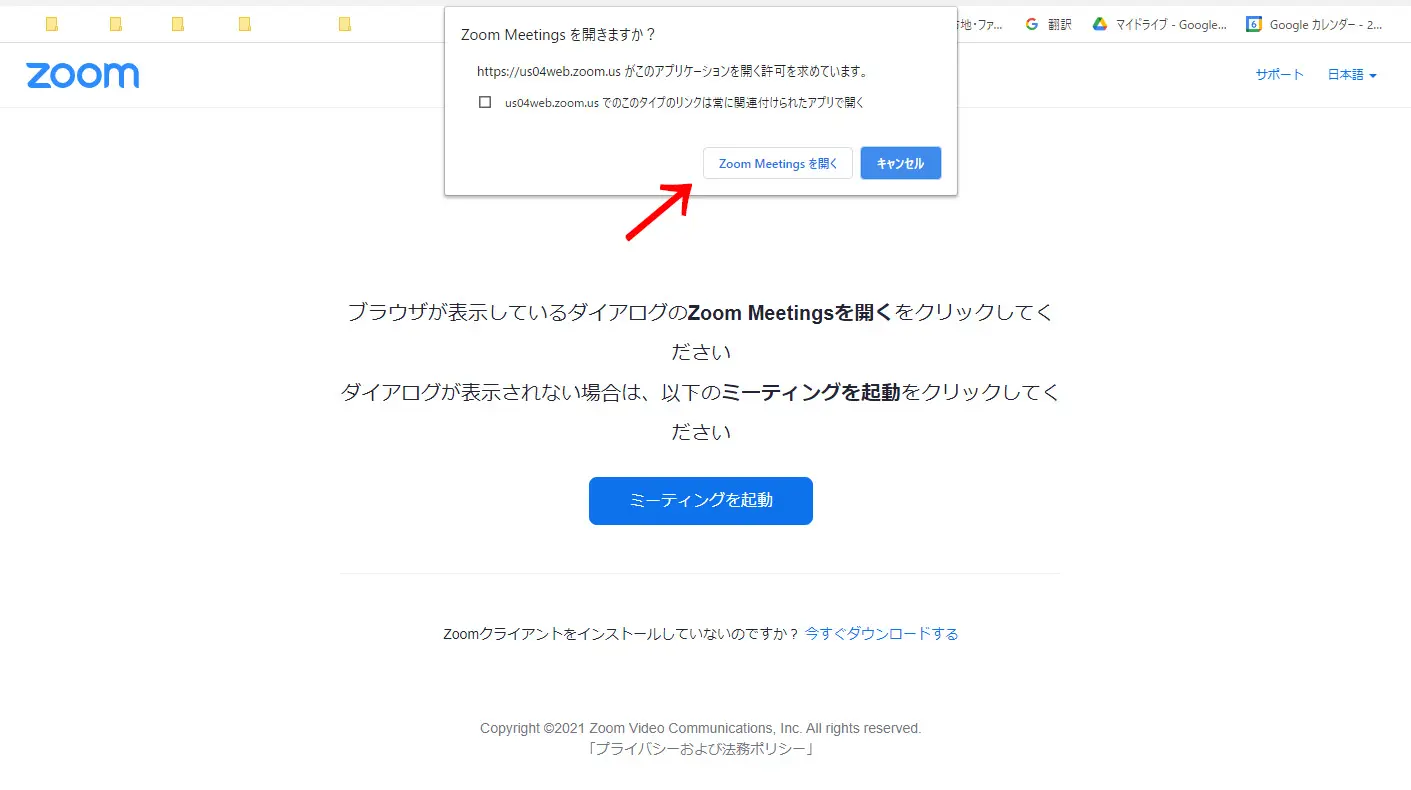The image size is (1411, 790).
Task: Open the Google カレンダー bookmark
Action: click(1314, 24)
